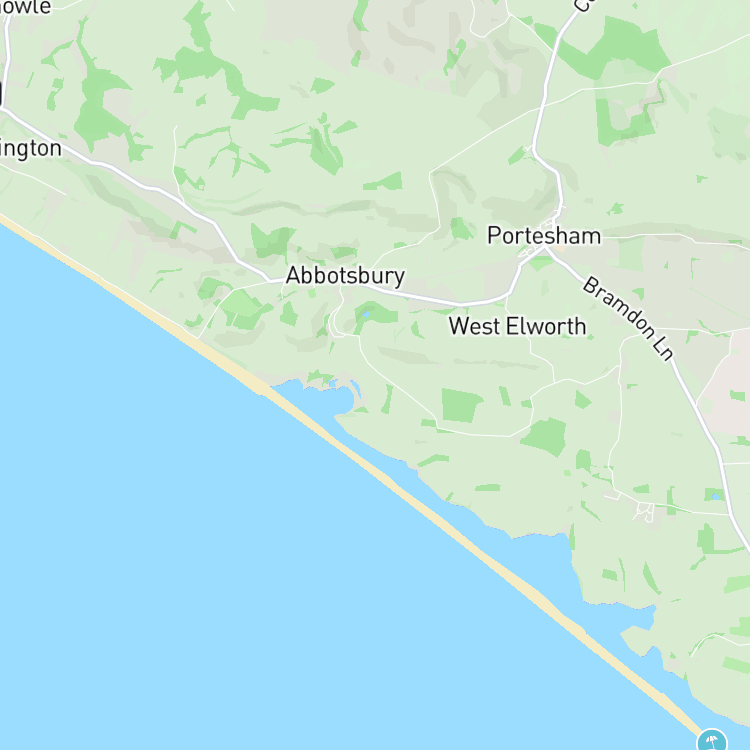Viewport: 750px width, 750px height.
Task: Select the Abbotsbury place label
Action: coord(345,276)
